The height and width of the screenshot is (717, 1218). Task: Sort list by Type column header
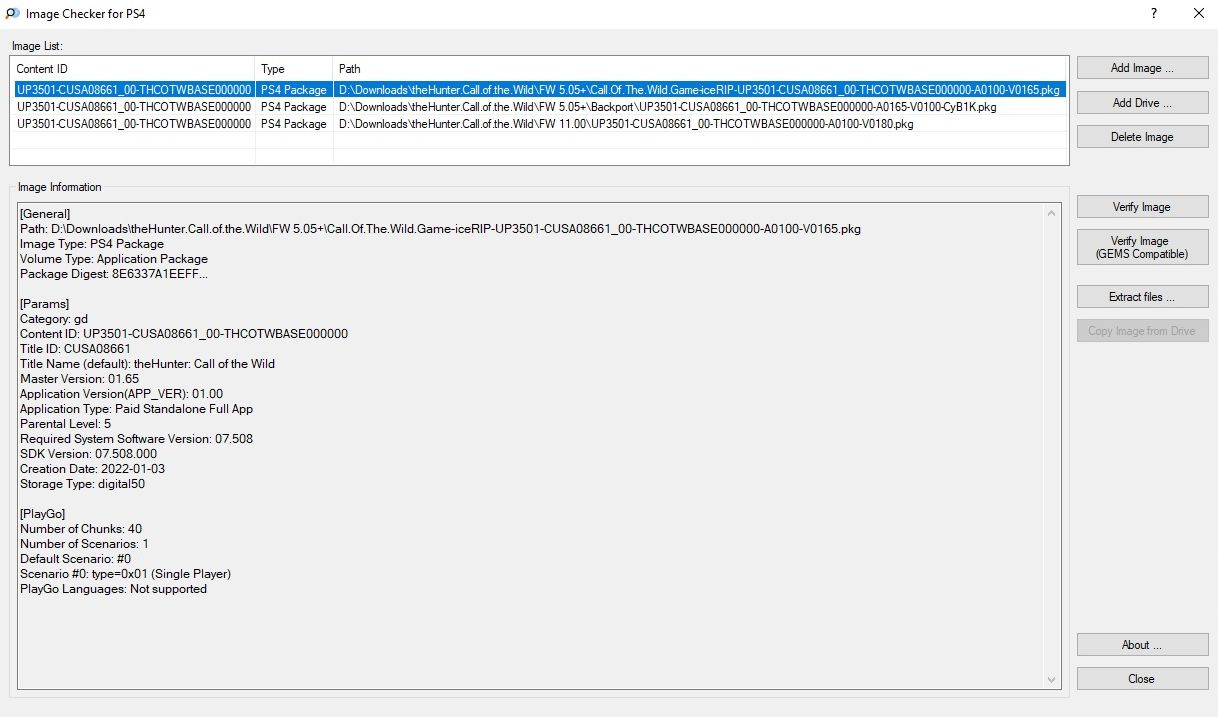pos(294,69)
